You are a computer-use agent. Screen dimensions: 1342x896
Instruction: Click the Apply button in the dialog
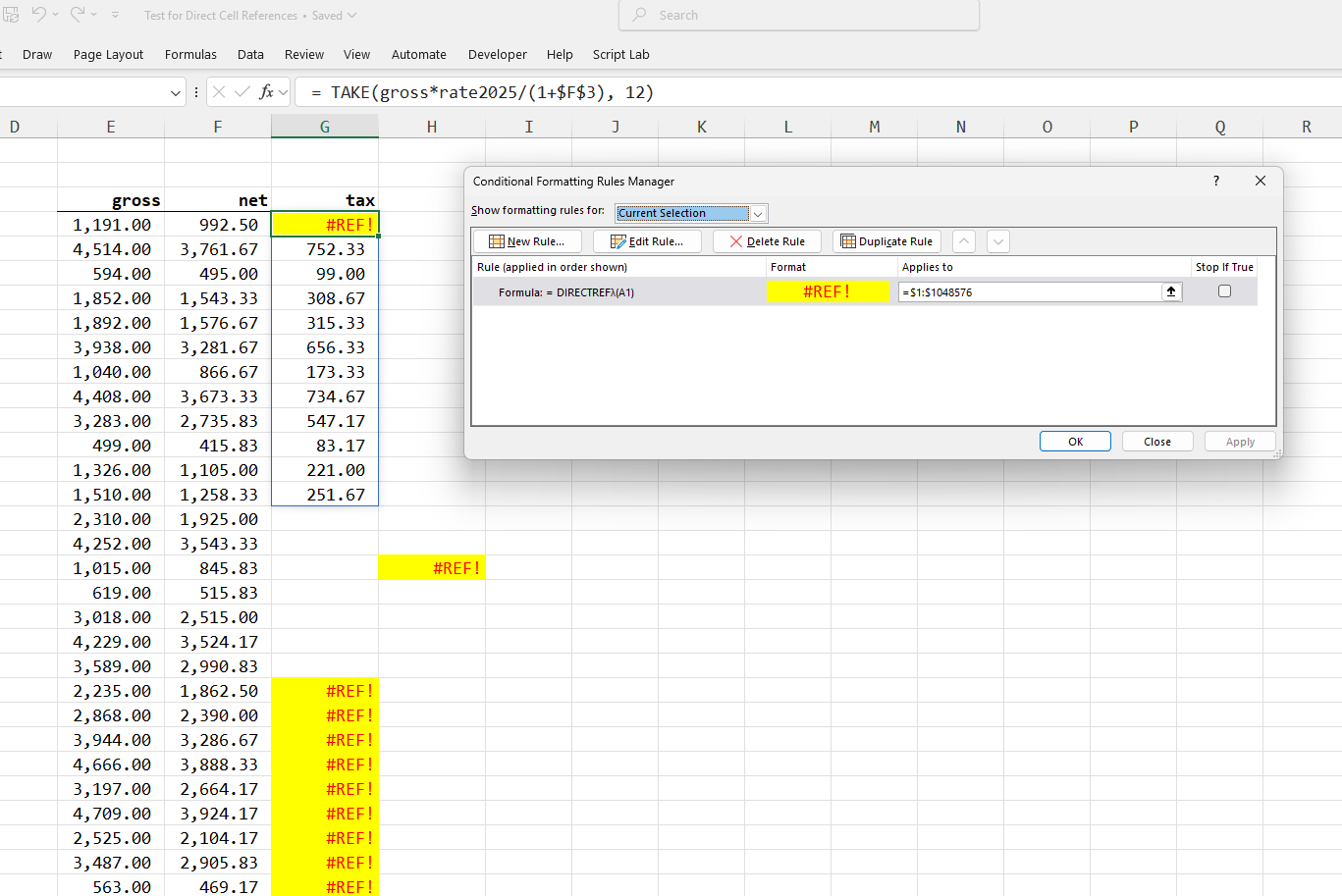[x=1240, y=441]
